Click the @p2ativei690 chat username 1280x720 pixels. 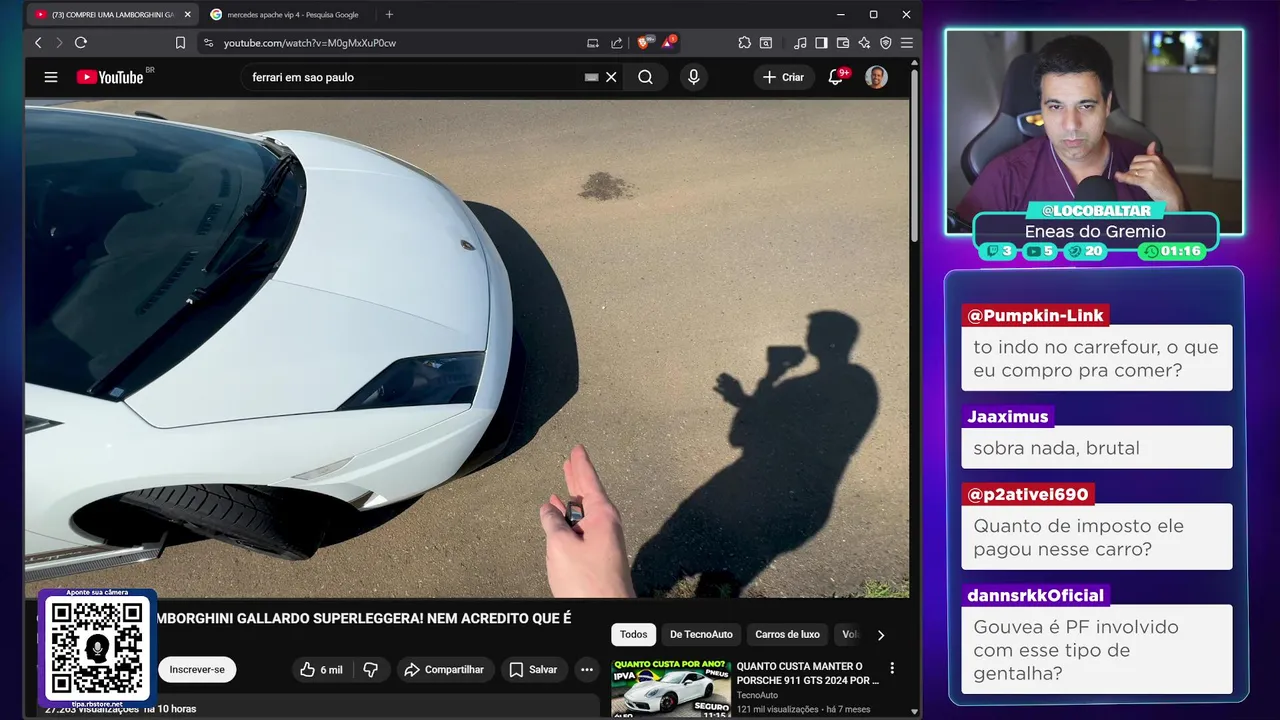point(1028,494)
